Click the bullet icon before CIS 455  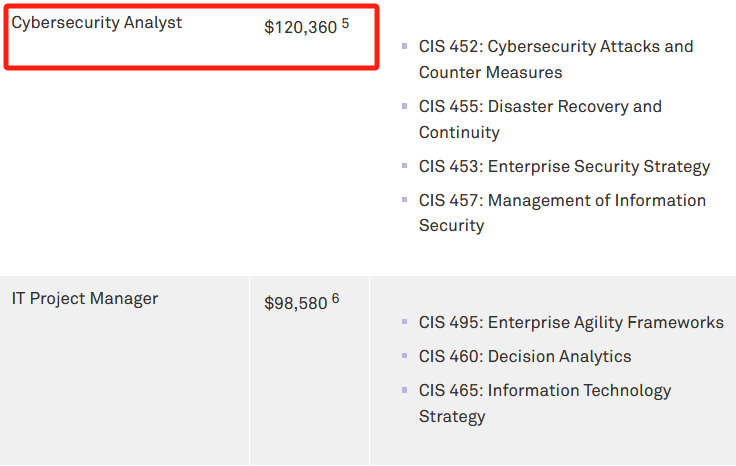click(405, 106)
